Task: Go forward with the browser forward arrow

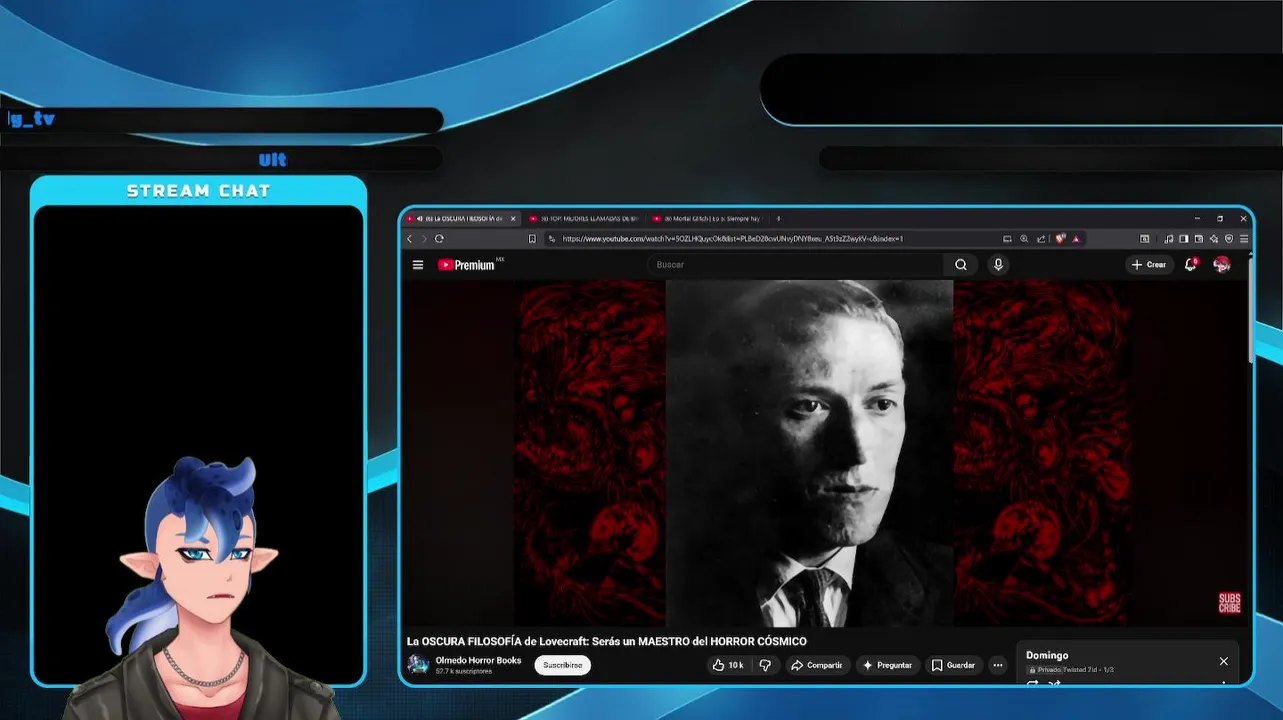Action: point(424,239)
